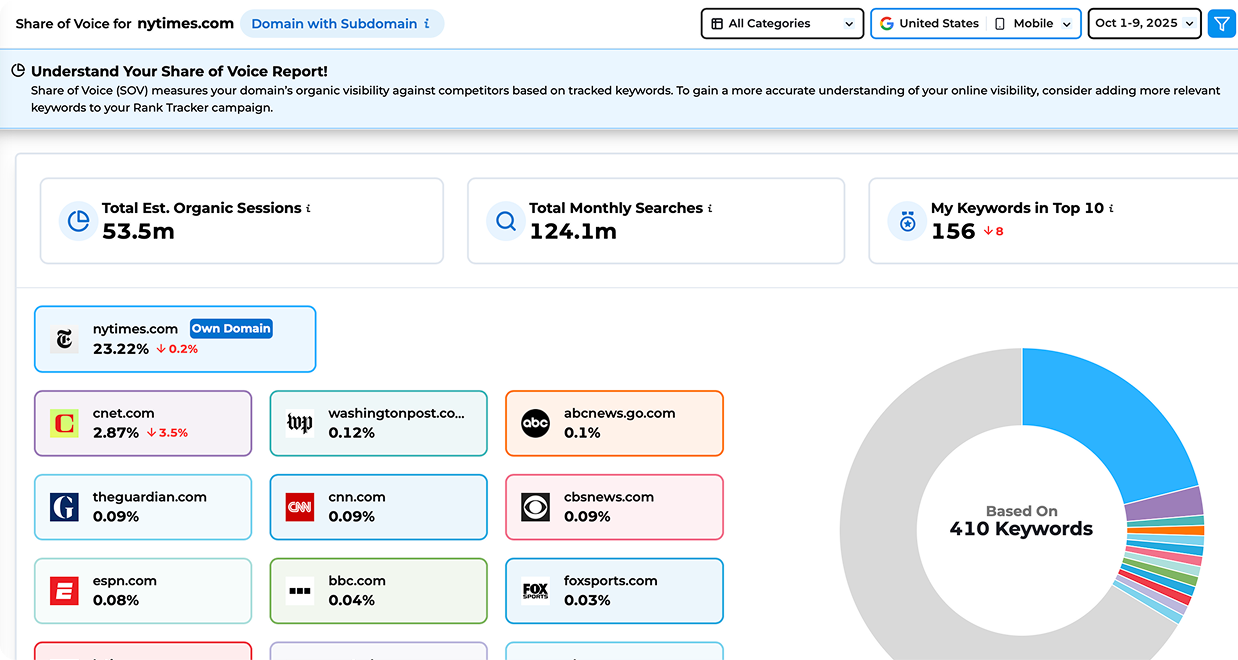1238x660 pixels.
Task: Open the Oct 1-9, 2025 date picker
Action: pyautogui.click(x=1144, y=24)
